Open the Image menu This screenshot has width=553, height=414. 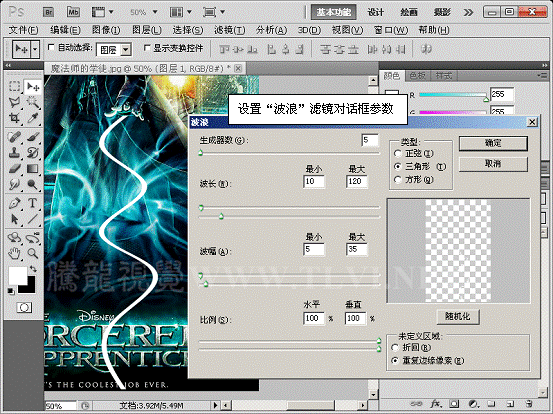pos(106,30)
